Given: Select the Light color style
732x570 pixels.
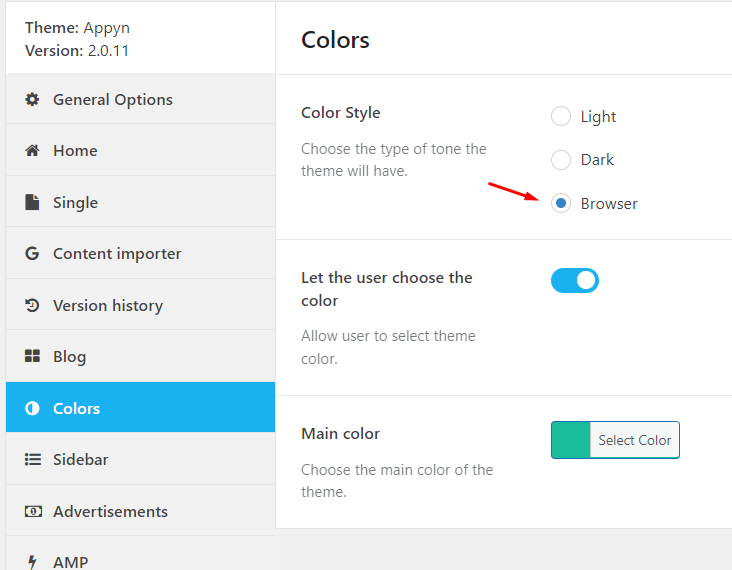Looking at the screenshot, I should coord(561,116).
